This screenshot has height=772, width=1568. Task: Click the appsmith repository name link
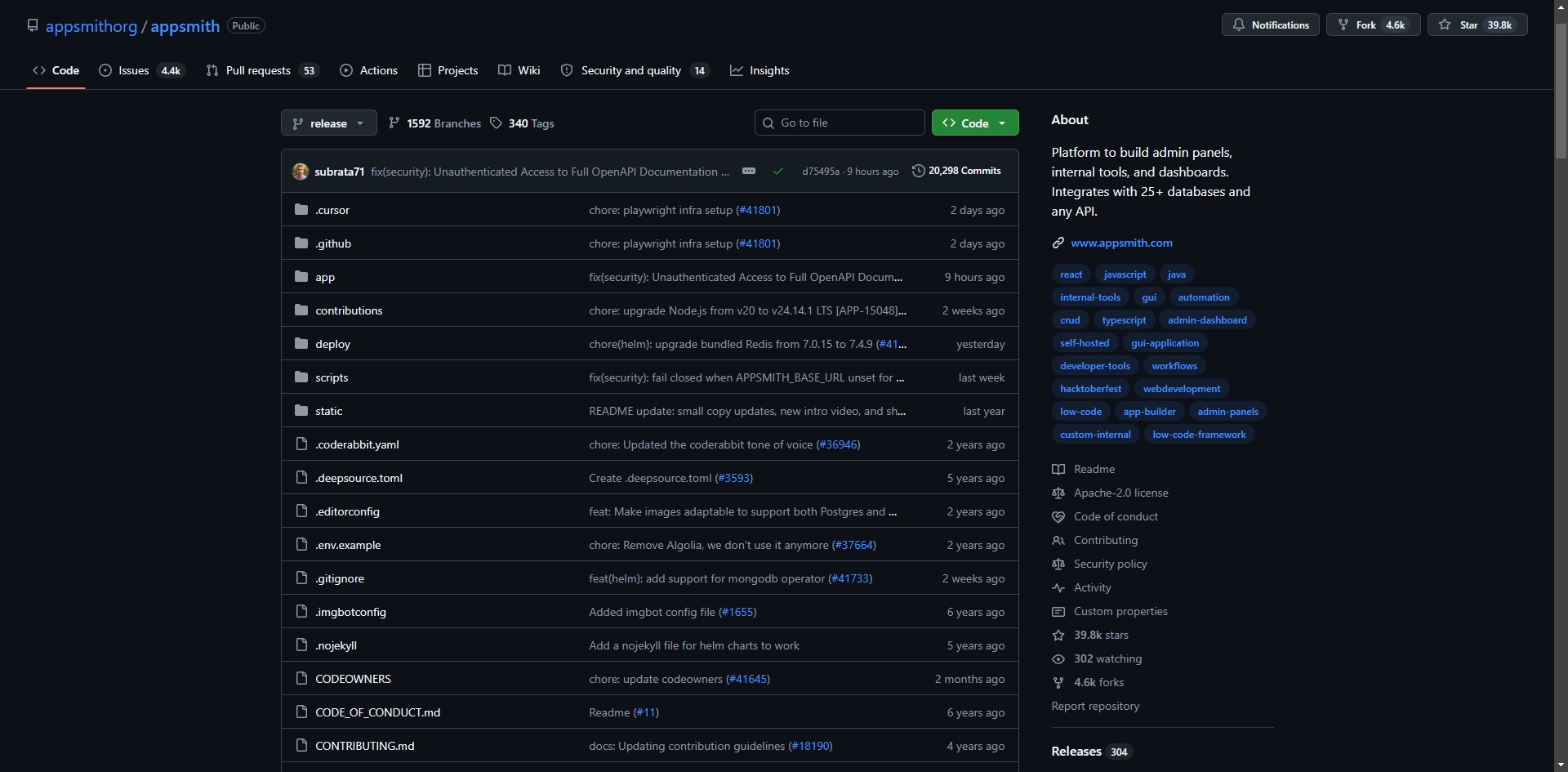click(x=185, y=26)
